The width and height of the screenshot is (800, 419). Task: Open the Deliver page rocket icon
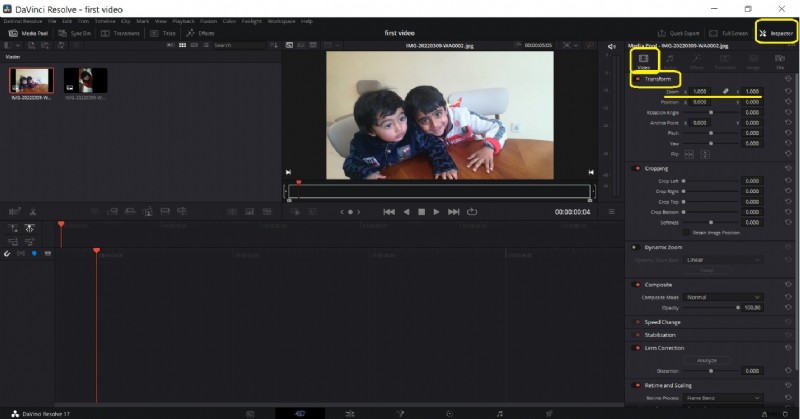point(549,414)
